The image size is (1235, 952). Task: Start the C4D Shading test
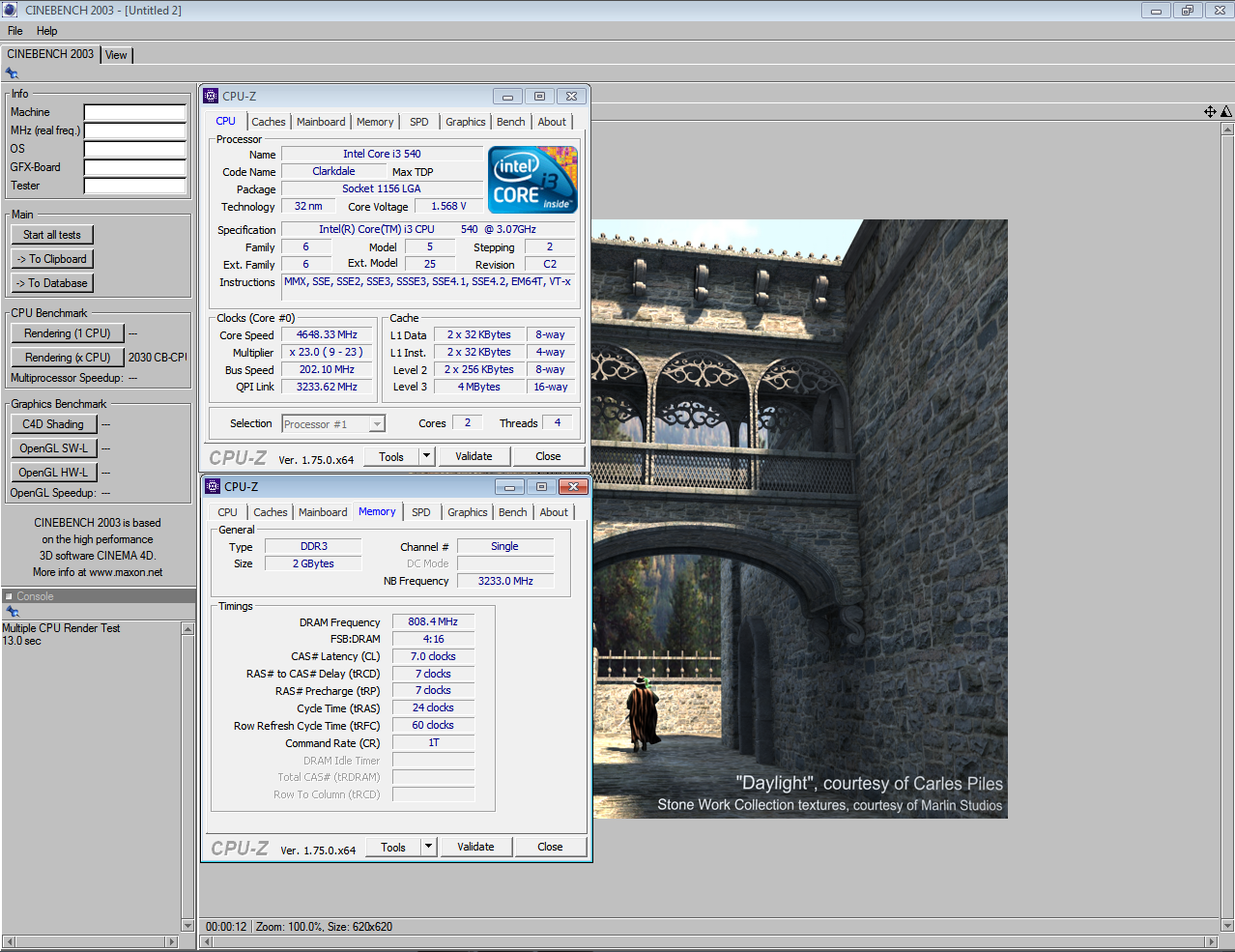(x=53, y=424)
